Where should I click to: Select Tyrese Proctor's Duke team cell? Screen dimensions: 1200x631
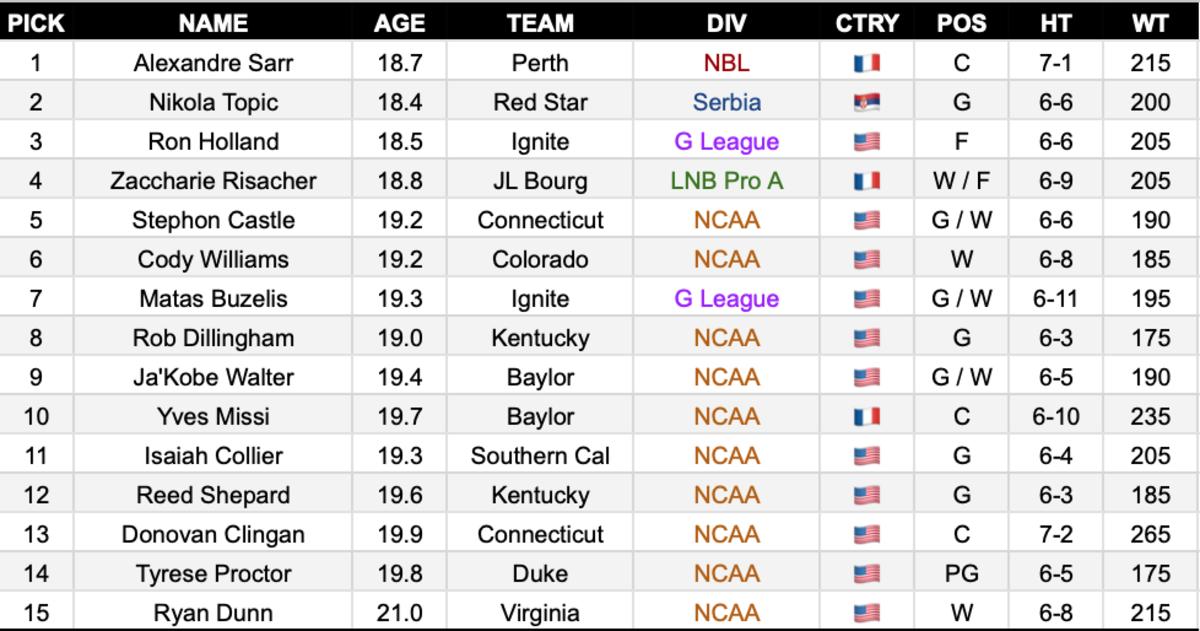pos(540,574)
